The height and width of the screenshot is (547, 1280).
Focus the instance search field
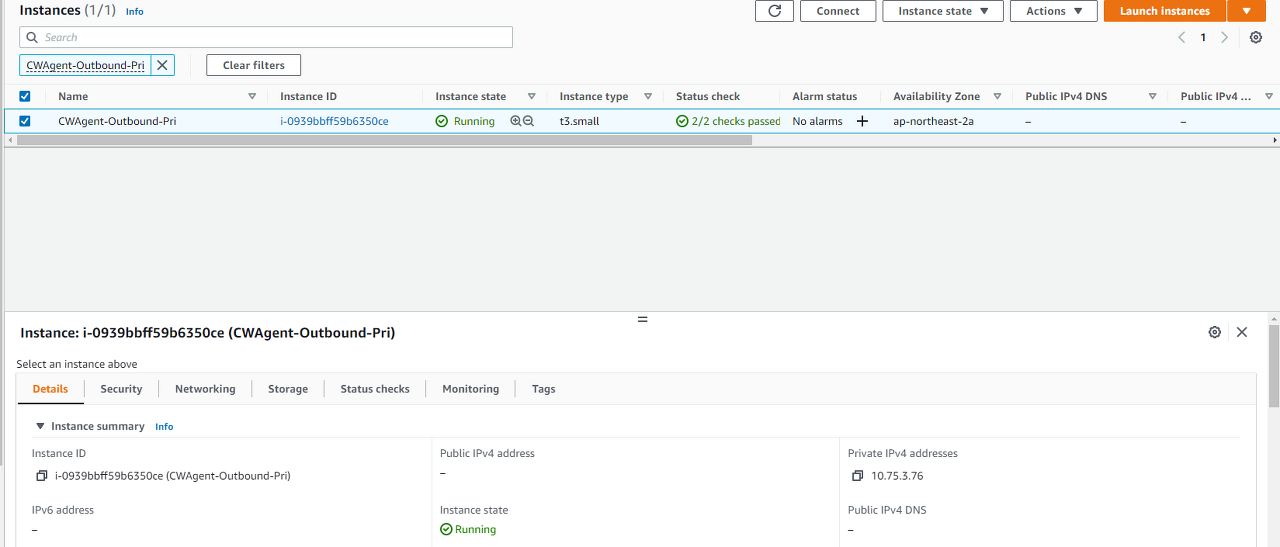[266, 37]
